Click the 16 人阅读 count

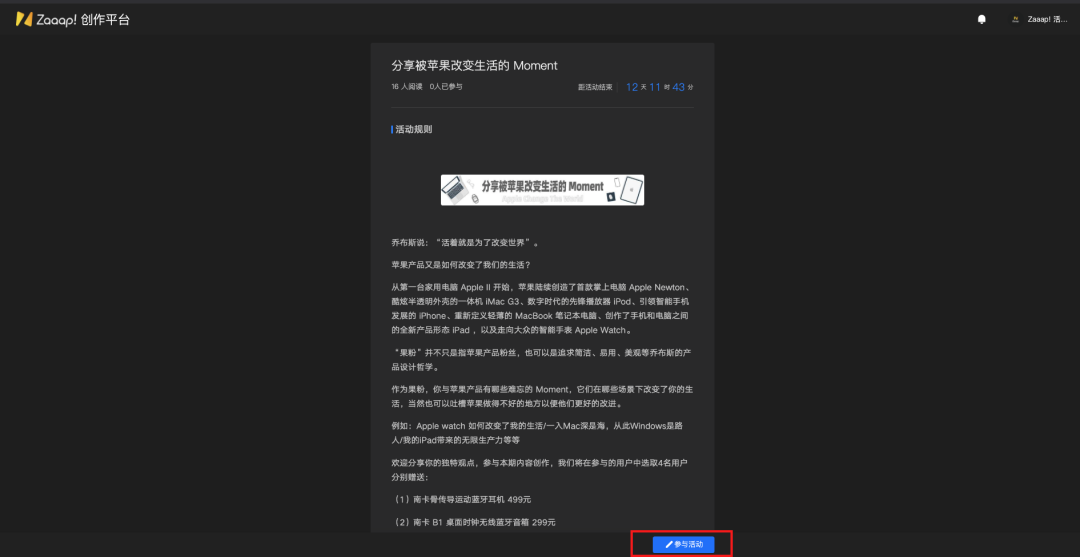(x=406, y=87)
